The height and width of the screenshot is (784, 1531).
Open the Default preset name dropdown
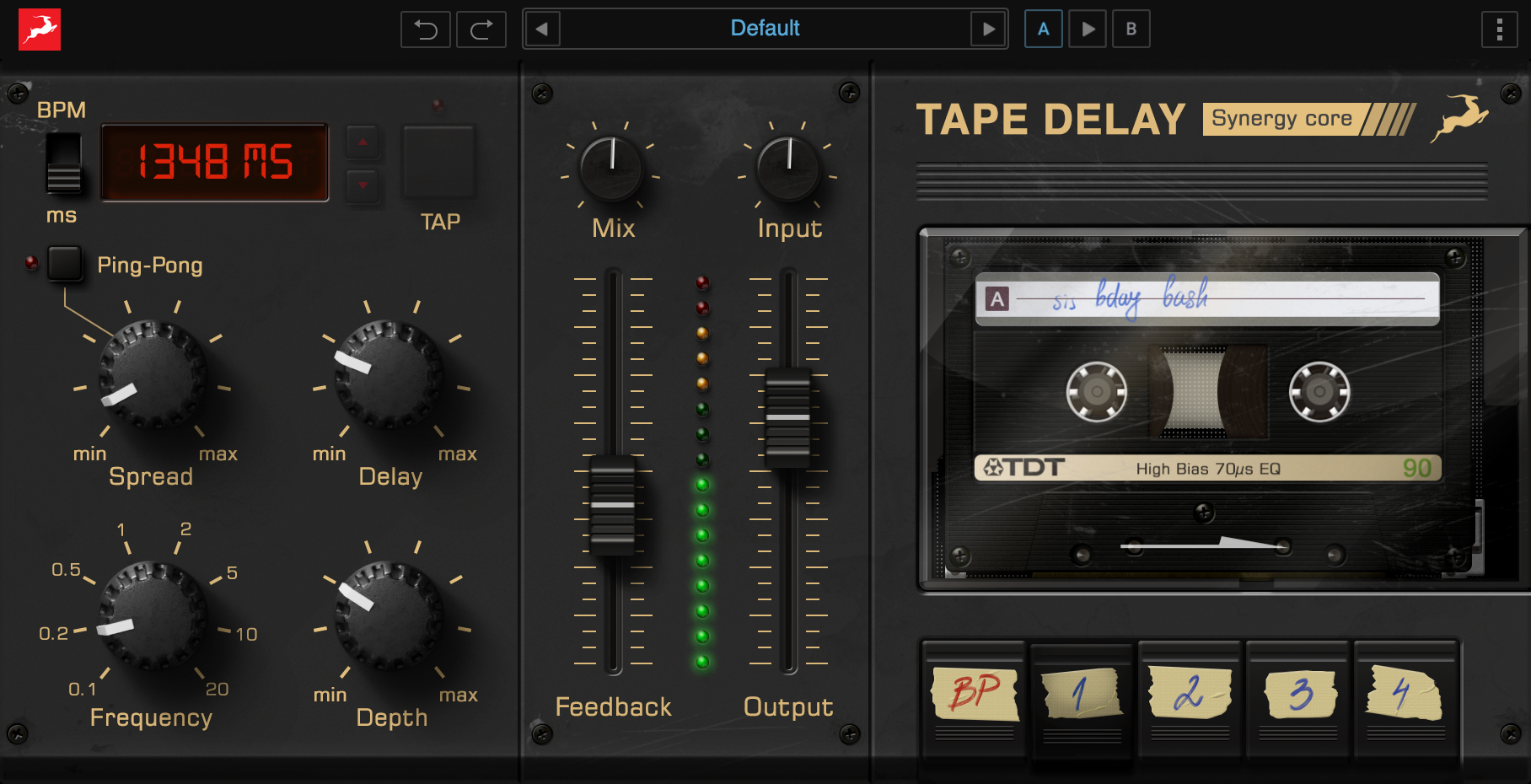(x=765, y=29)
